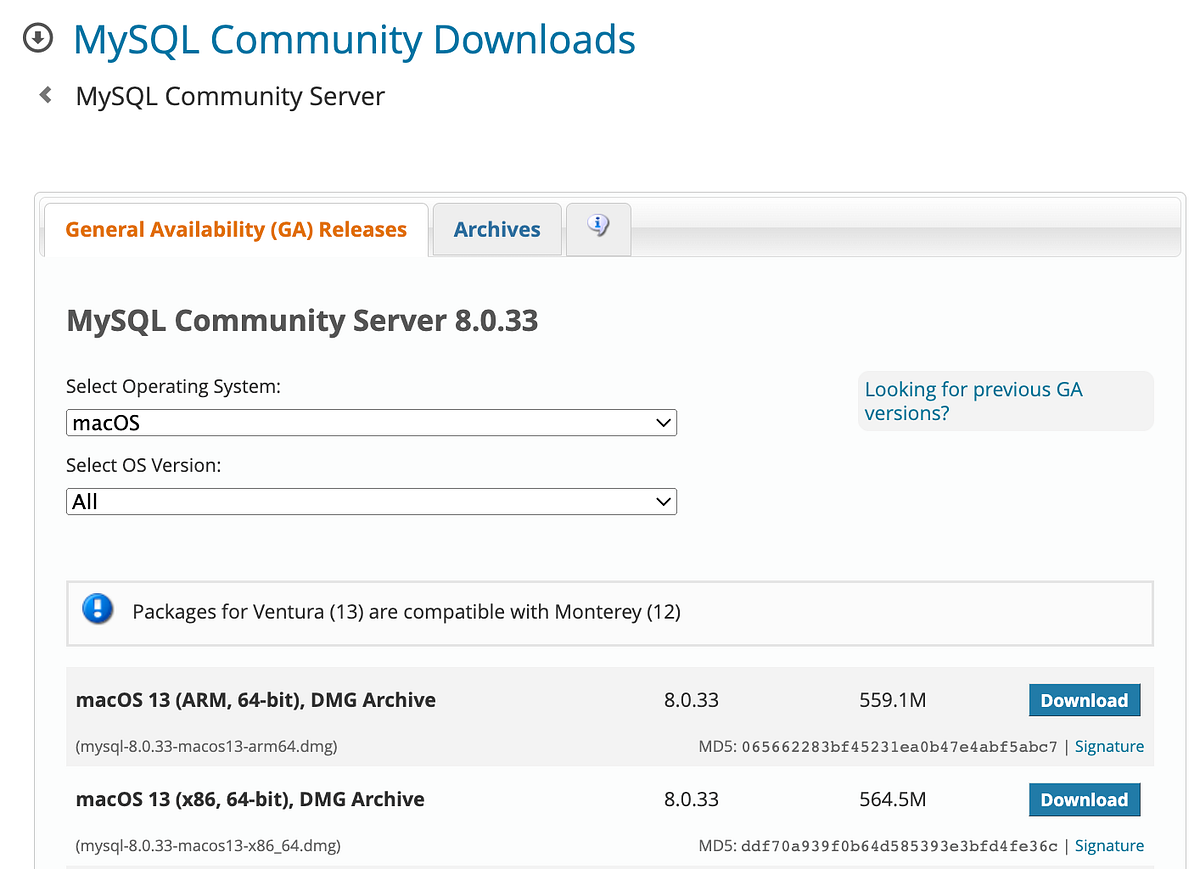Click the download arrow icon beside page title
Screen dimensions: 1200x869
click(37, 37)
